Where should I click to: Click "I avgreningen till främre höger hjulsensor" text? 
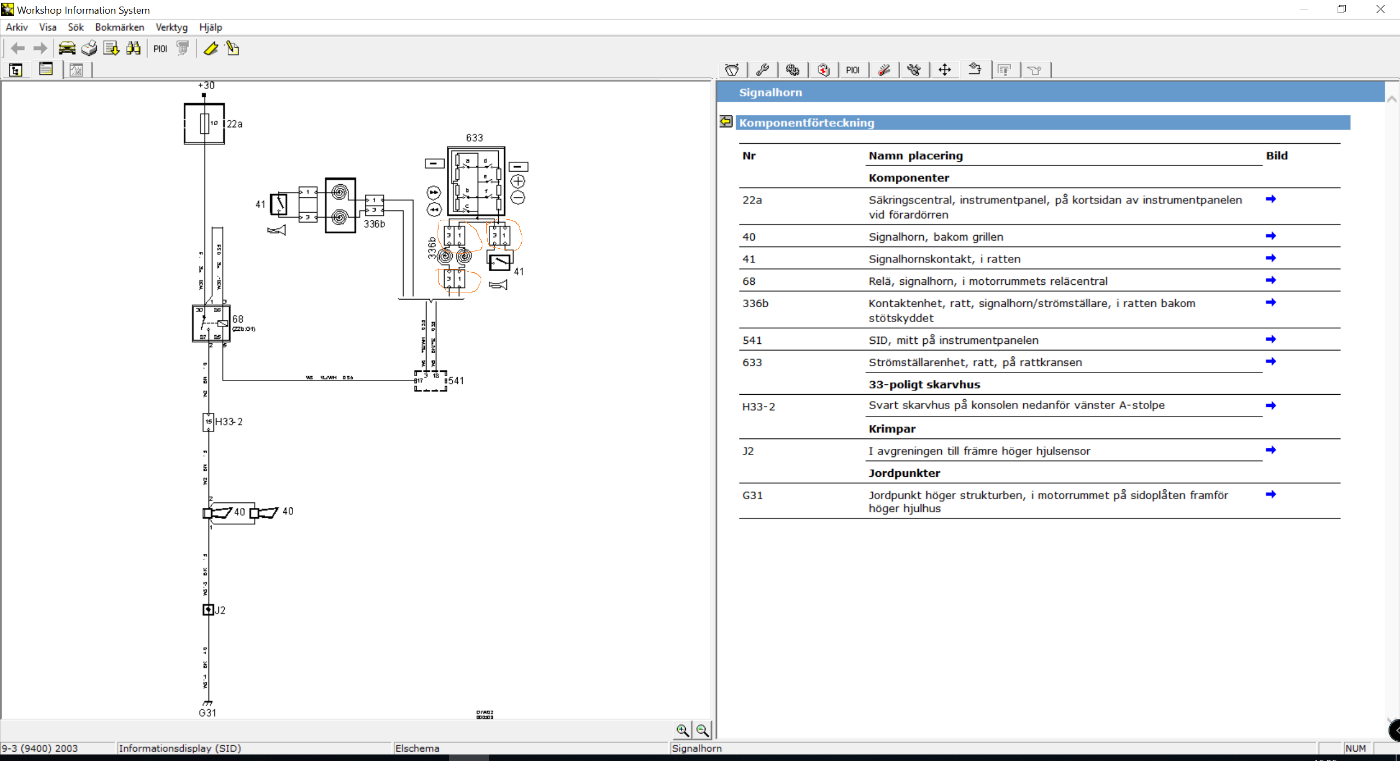[980, 451]
